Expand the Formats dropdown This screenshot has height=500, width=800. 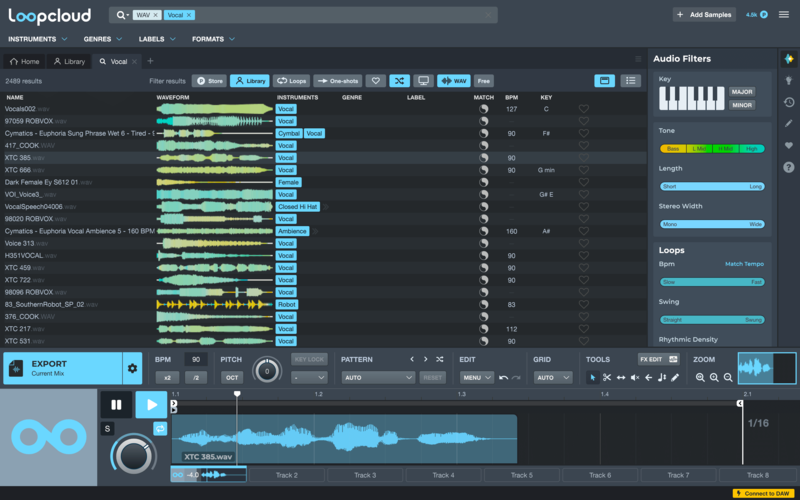pos(213,39)
